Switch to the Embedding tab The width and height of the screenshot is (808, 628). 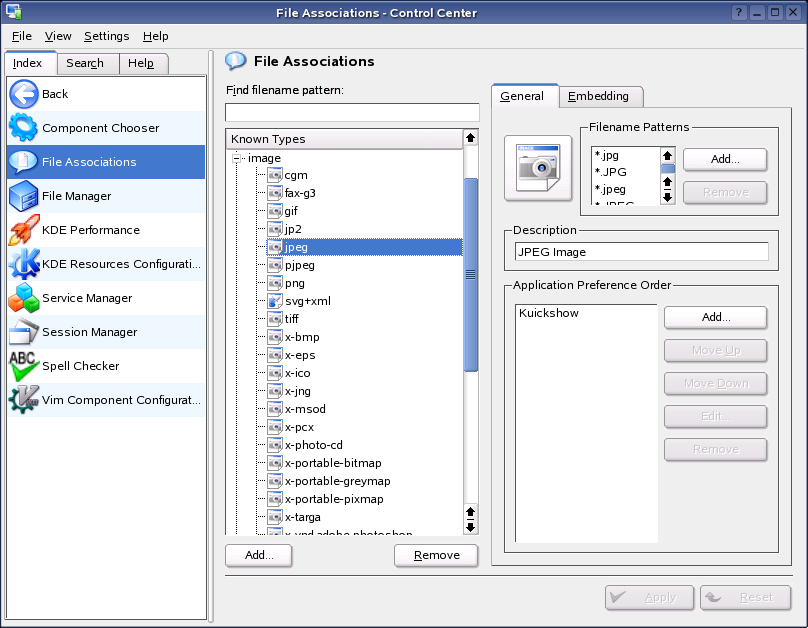[601, 96]
